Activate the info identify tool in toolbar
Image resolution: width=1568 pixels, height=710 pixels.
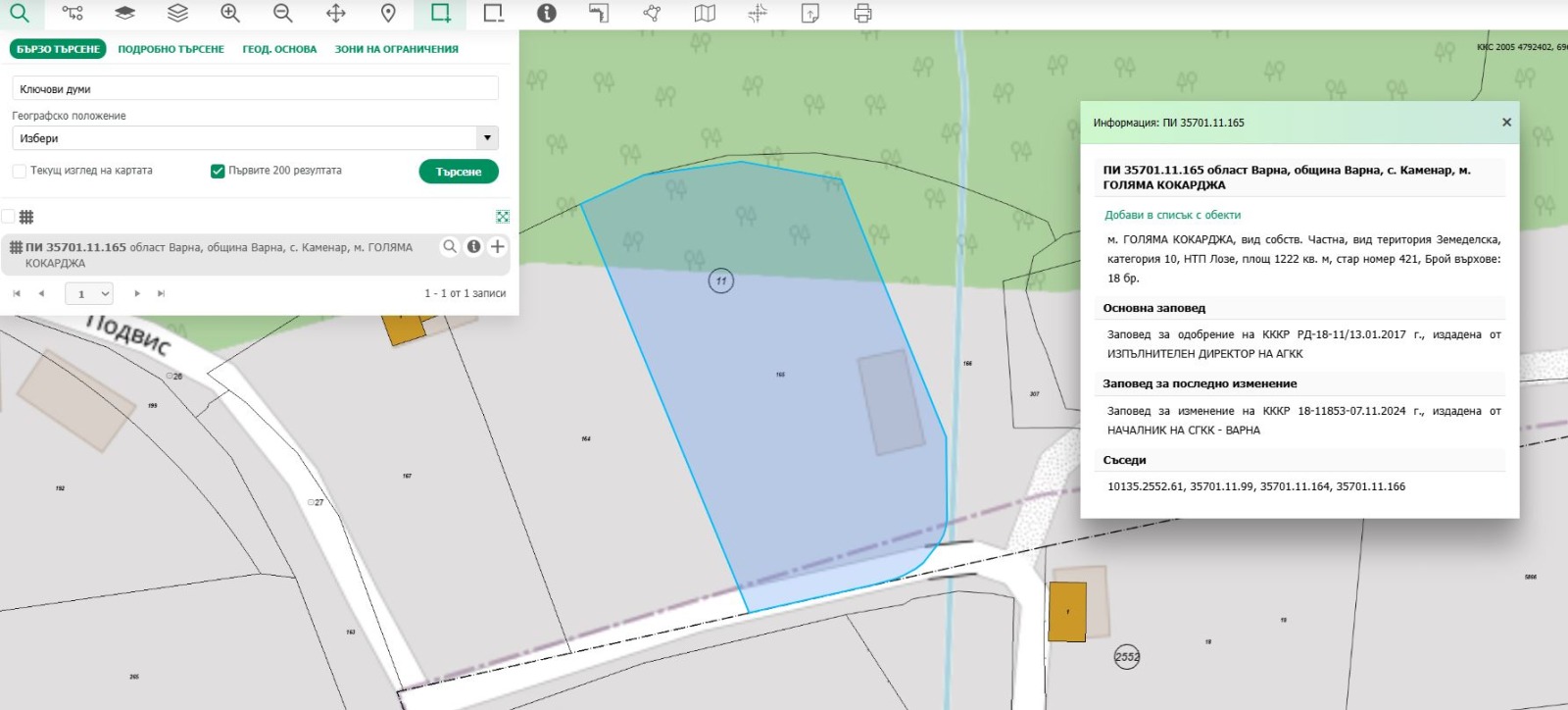click(547, 13)
